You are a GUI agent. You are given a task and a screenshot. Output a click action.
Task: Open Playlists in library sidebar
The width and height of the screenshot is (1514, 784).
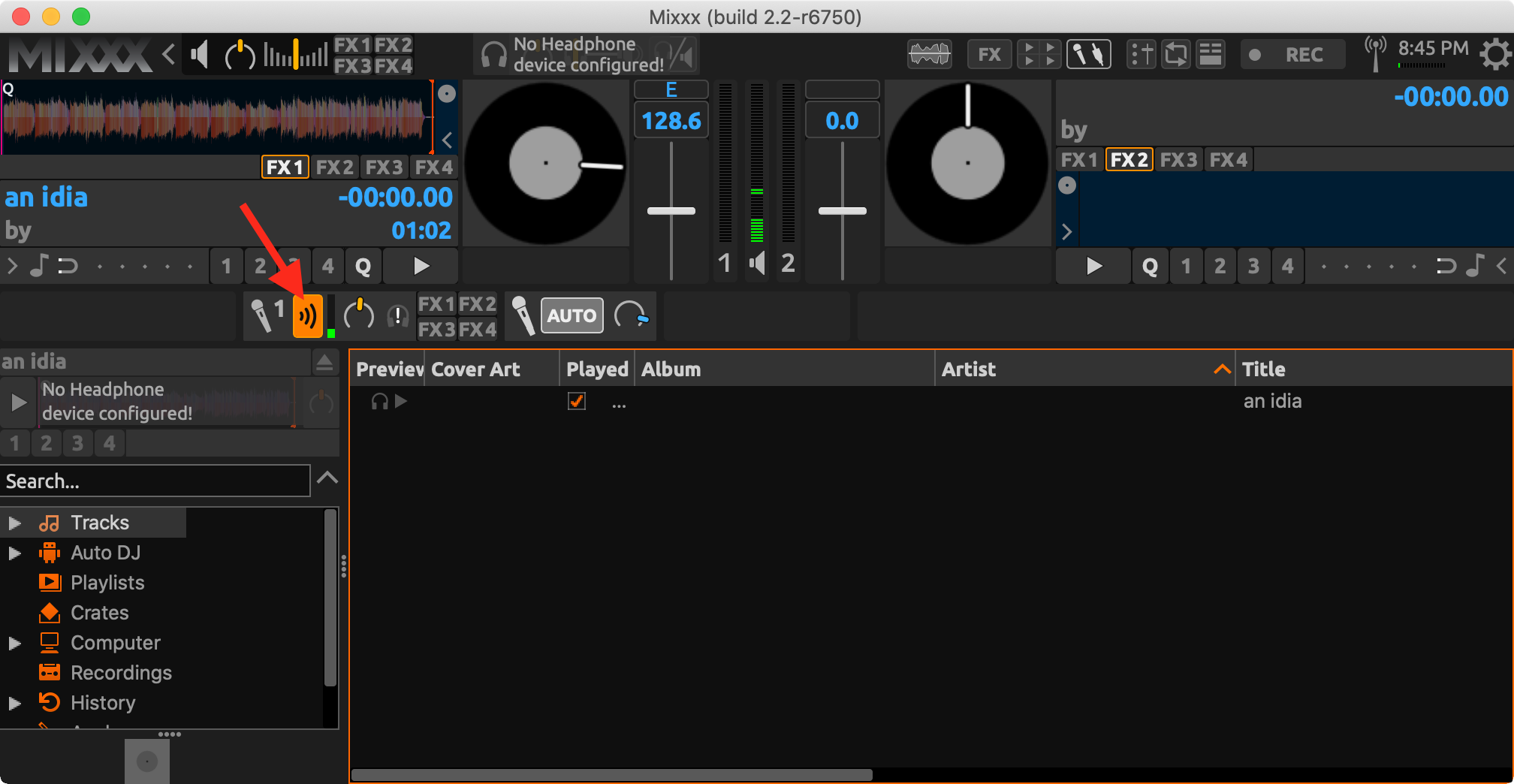tap(107, 583)
